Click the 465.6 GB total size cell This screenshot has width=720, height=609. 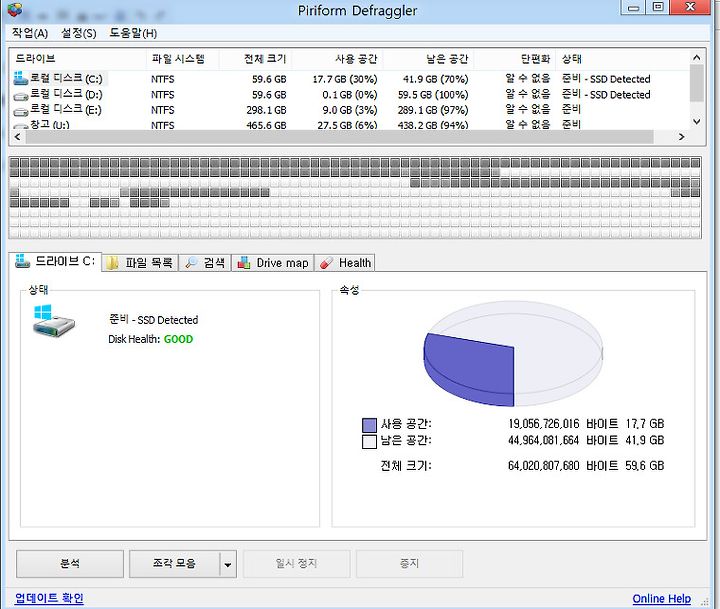(266, 125)
